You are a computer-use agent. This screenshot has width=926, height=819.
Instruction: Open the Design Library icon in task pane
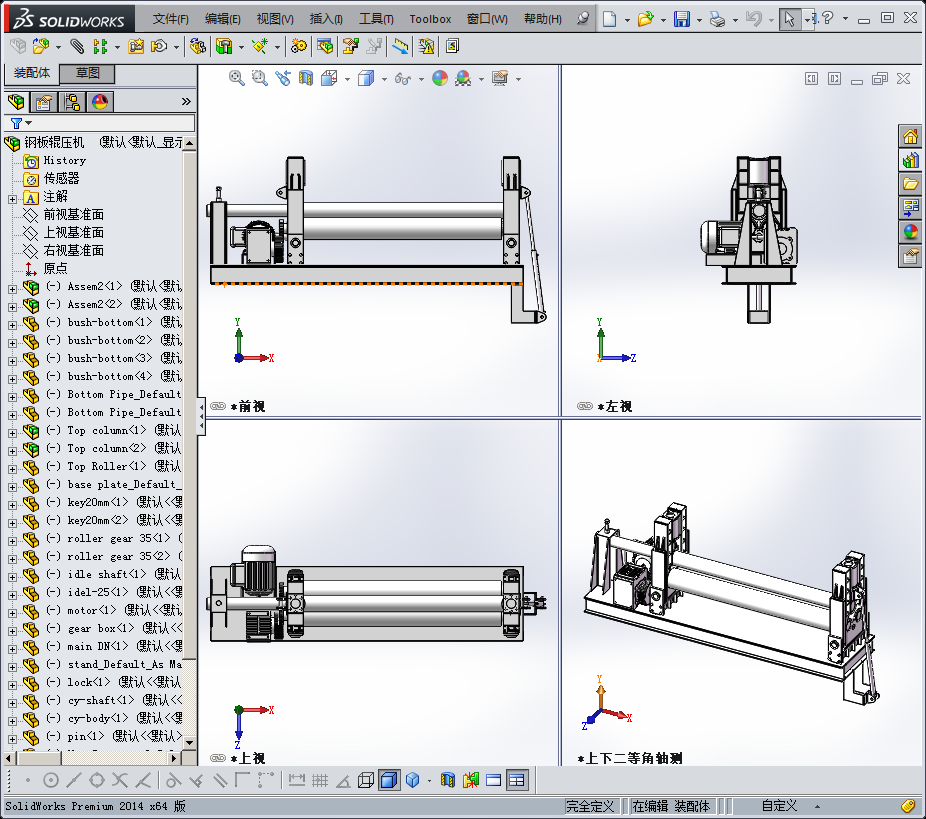pos(910,160)
